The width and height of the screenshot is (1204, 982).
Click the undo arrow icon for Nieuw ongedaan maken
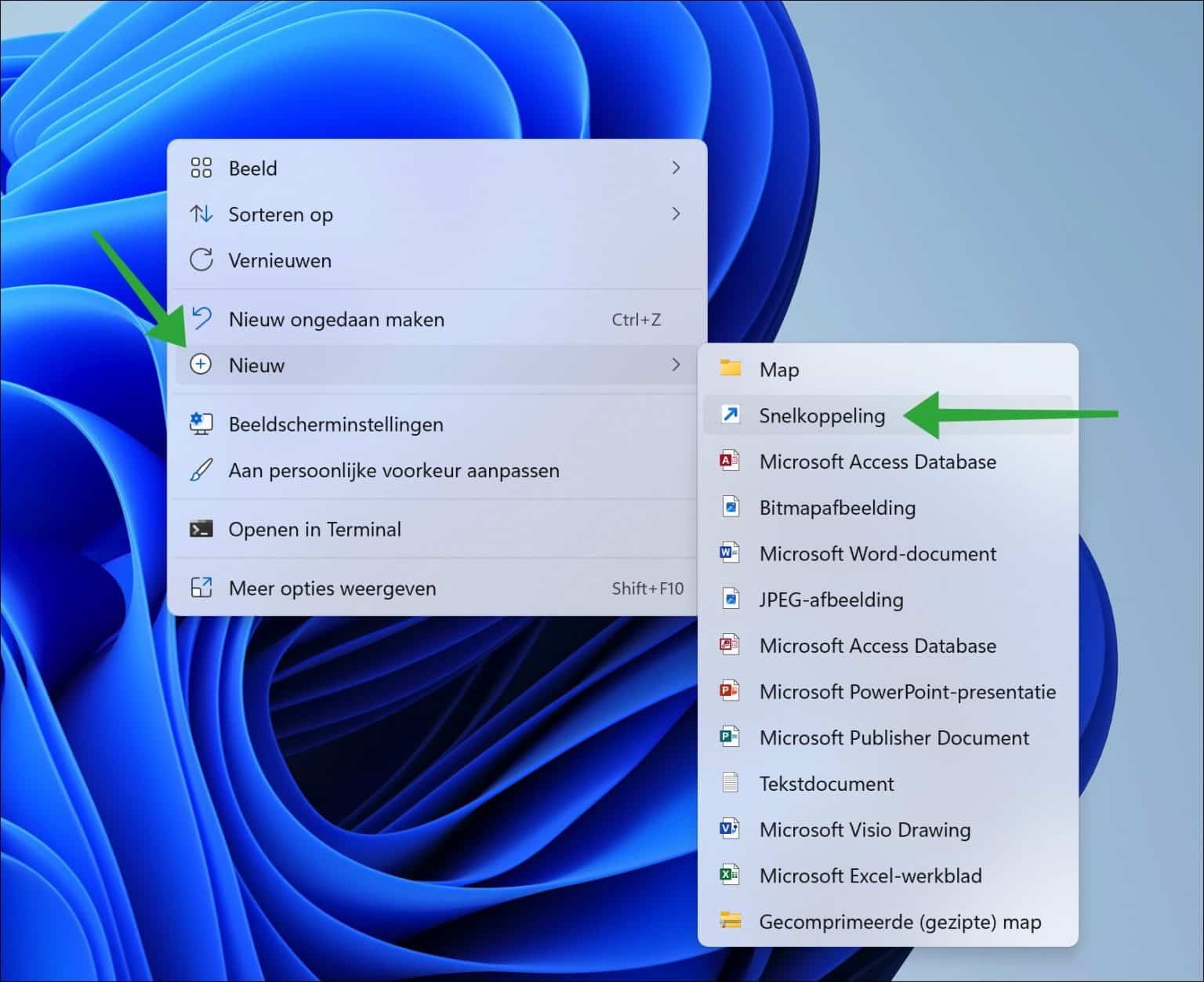pos(201,318)
